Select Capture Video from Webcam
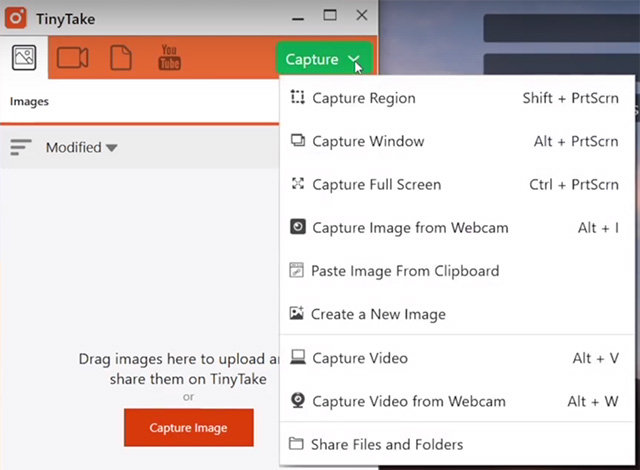This screenshot has height=470, width=640. tap(457, 401)
